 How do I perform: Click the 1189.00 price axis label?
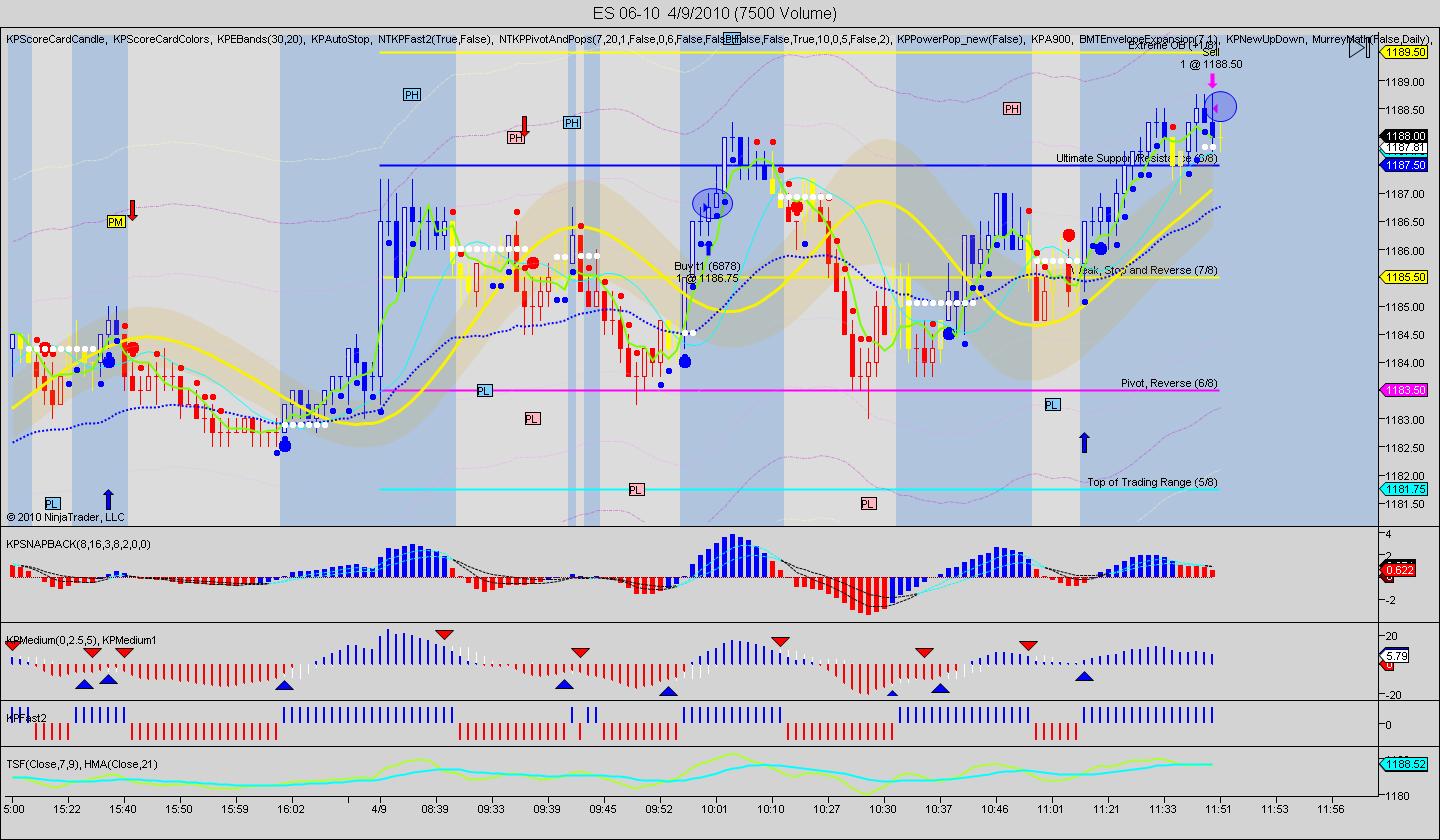coord(1404,81)
